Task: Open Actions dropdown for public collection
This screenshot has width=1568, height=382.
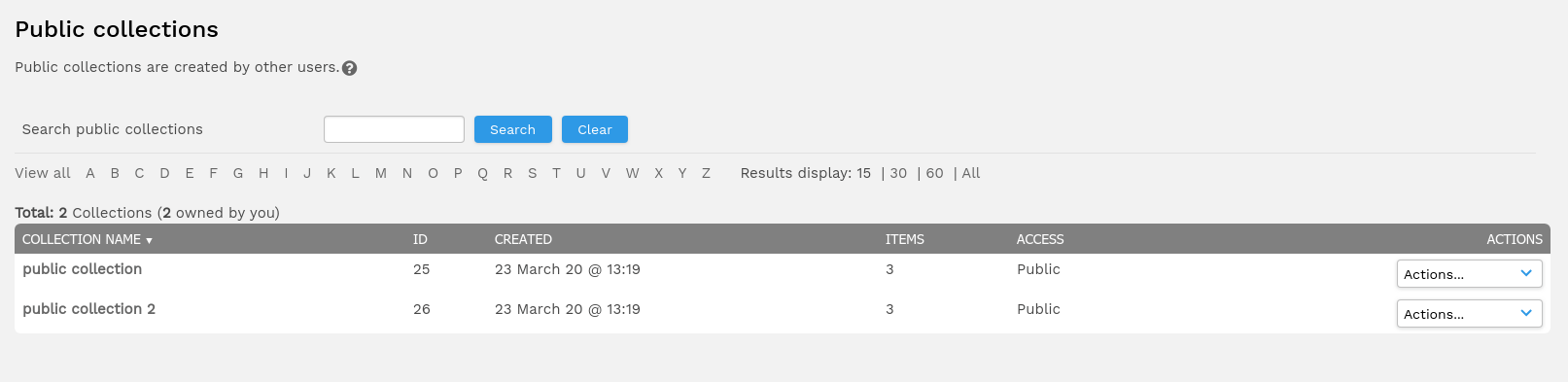Action: tap(1469, 274)
